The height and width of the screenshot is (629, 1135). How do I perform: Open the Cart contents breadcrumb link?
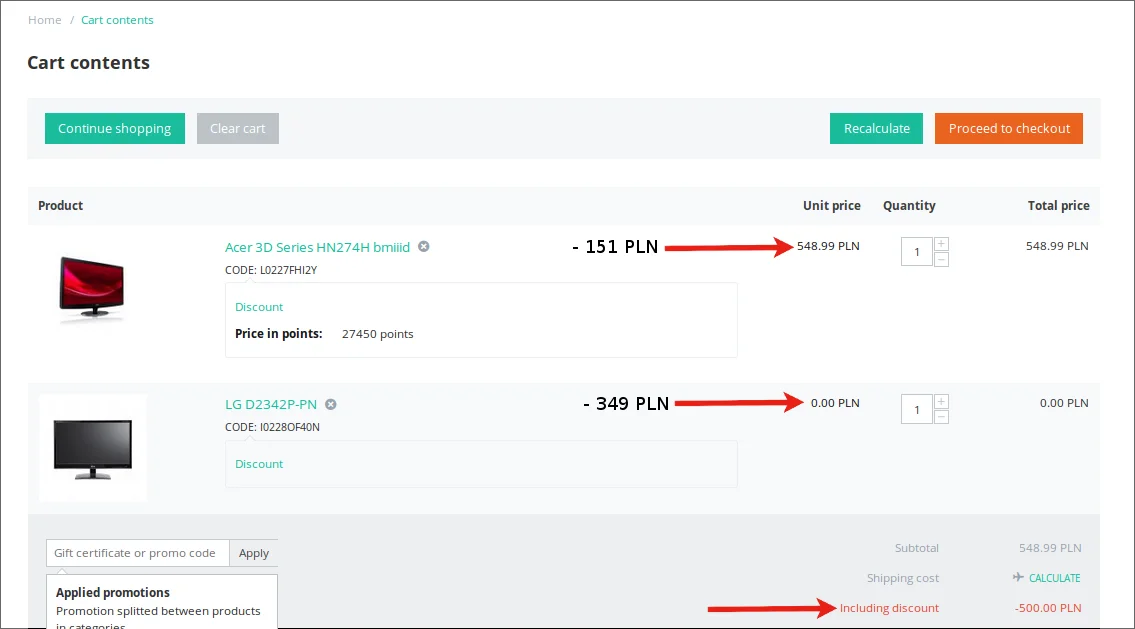coord(117,20)
